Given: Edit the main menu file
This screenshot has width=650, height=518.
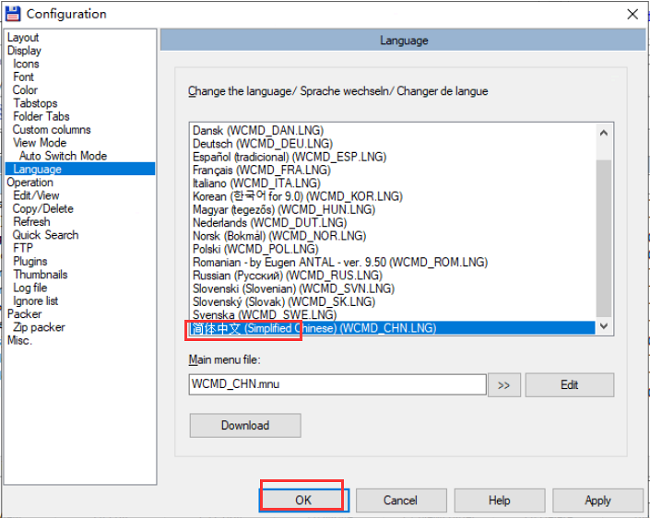Looking at the screenshot, I should tap(569, 385).
